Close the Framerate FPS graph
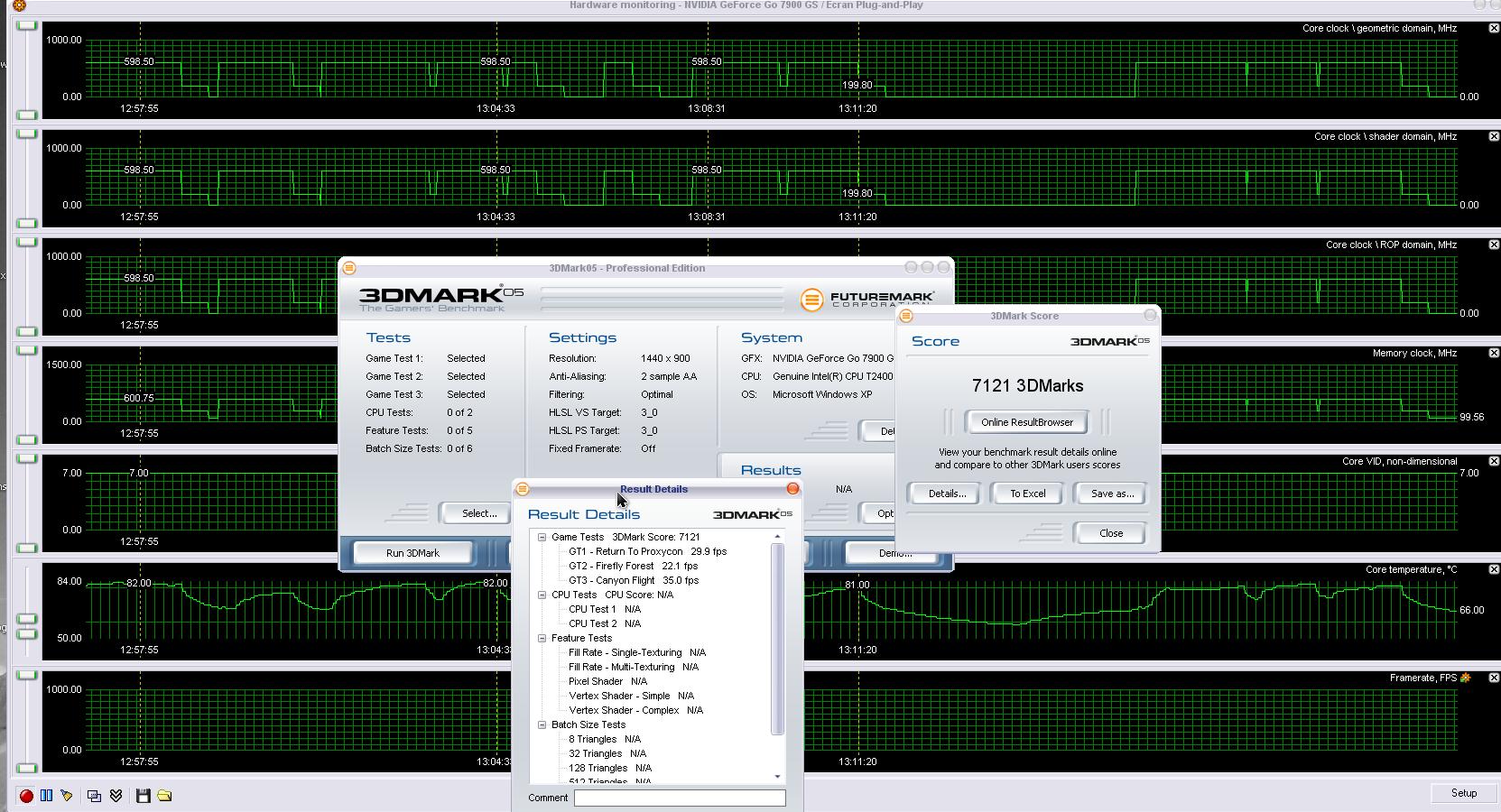The height and width of the screenshot is (812, 1501). pos(1494,678)
